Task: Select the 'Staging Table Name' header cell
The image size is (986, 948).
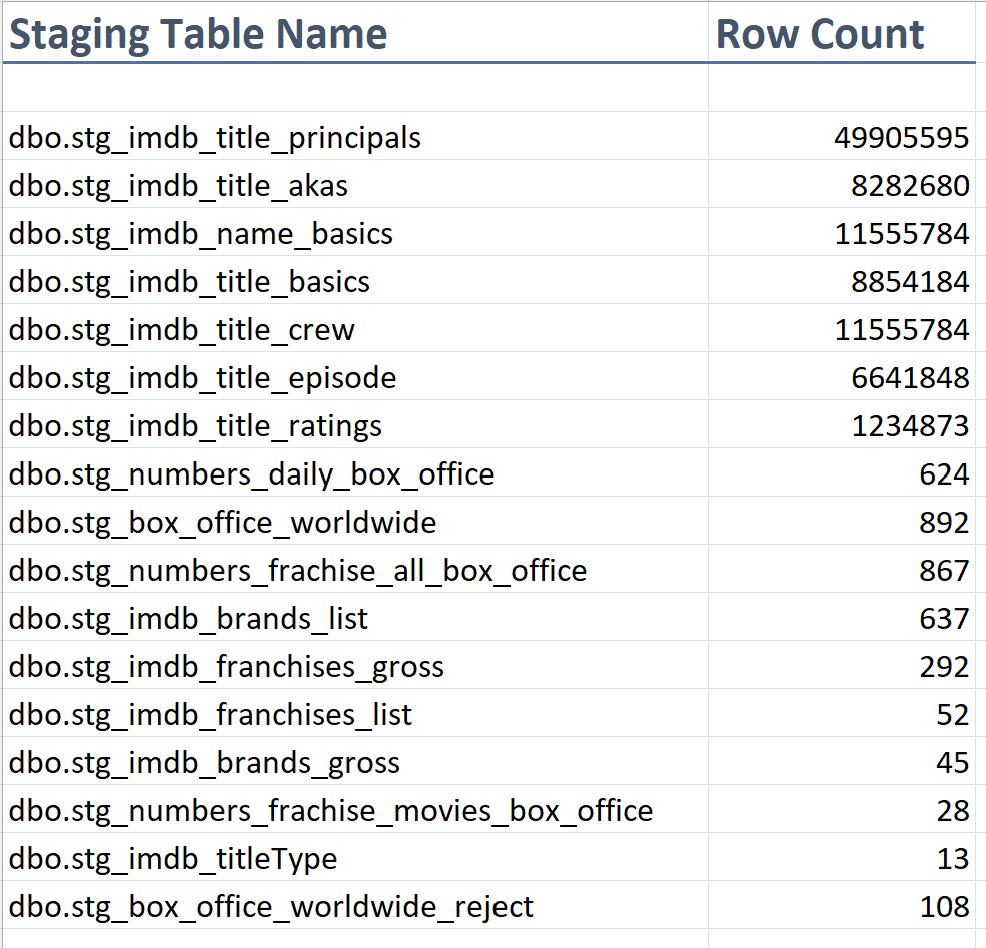Action: point(355,33)
